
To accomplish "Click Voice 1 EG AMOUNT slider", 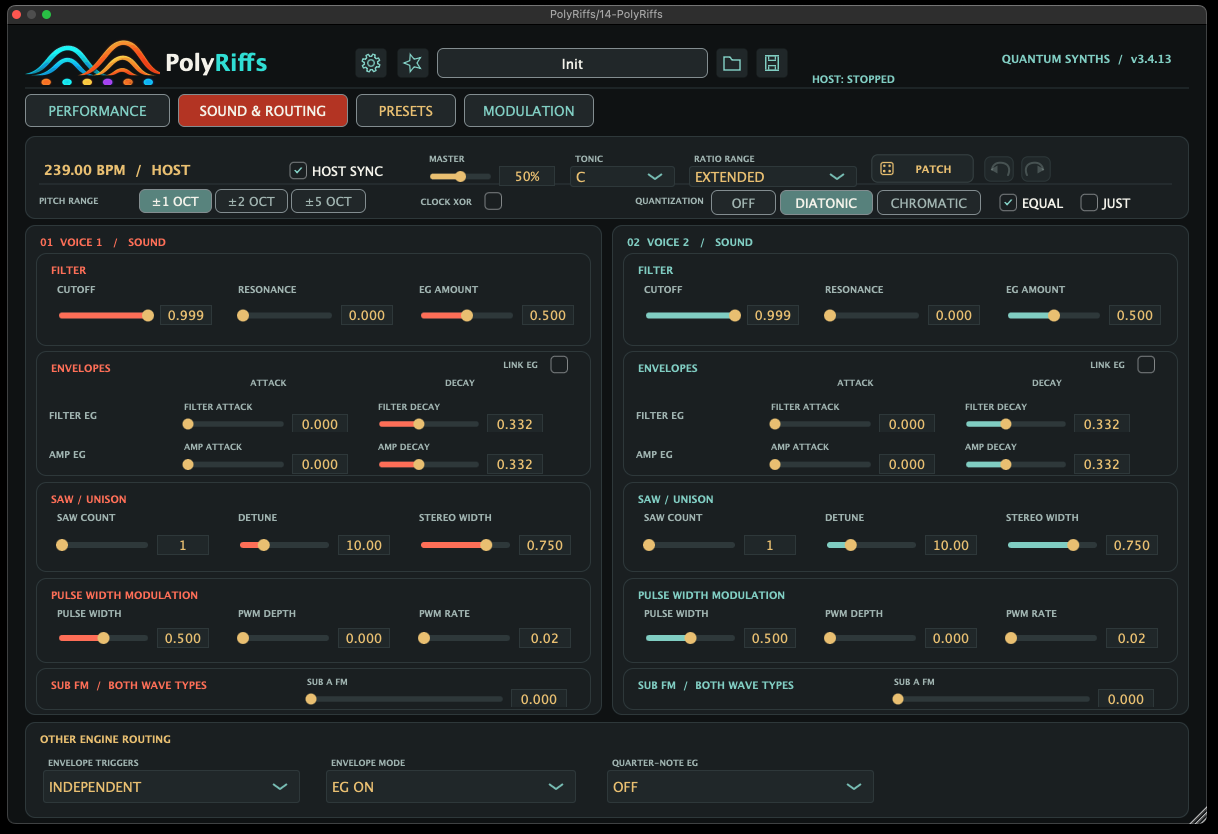I will [466, 315].
